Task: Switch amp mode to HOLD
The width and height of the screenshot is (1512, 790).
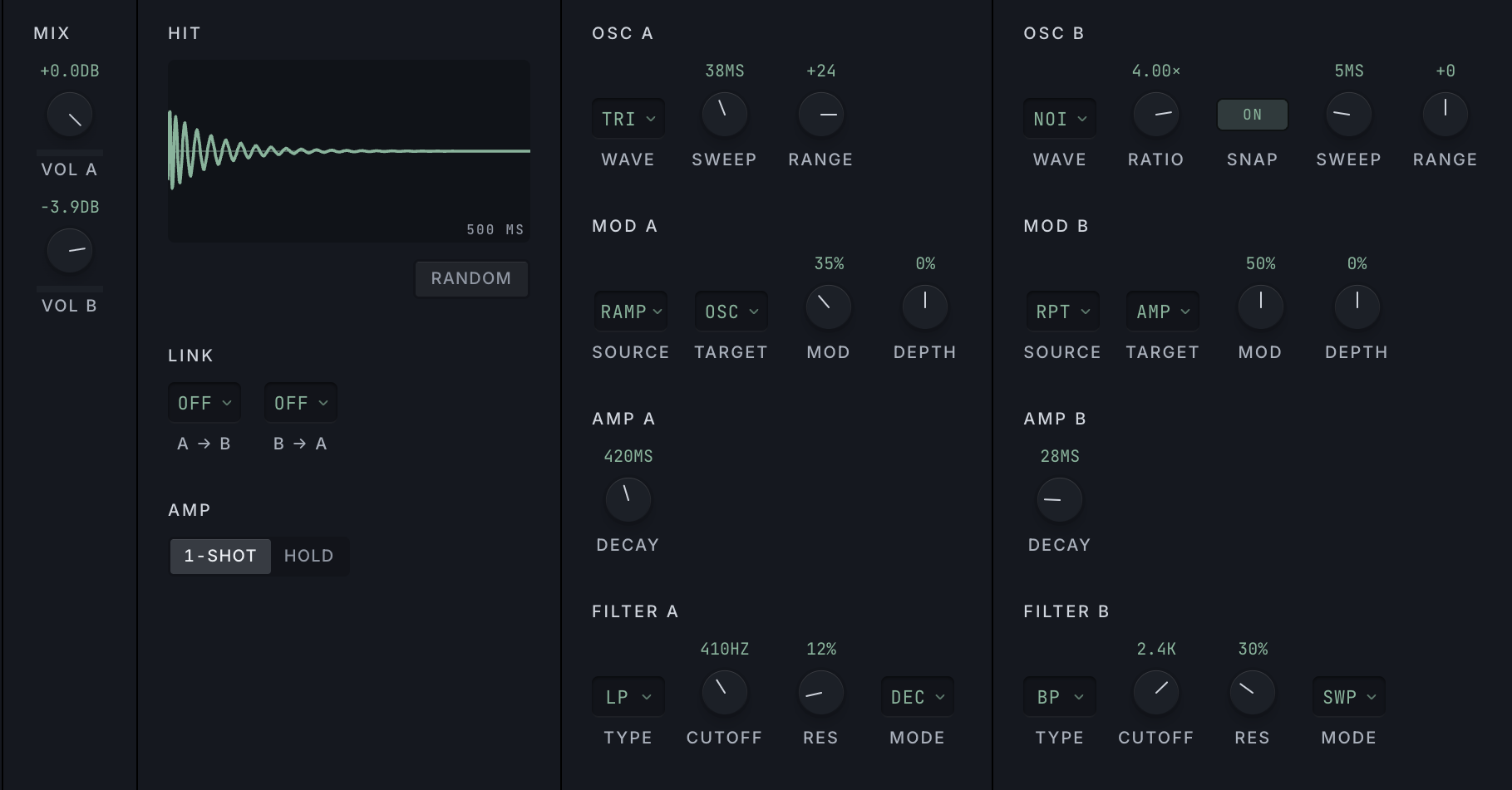Action: (x=308, y=556)
